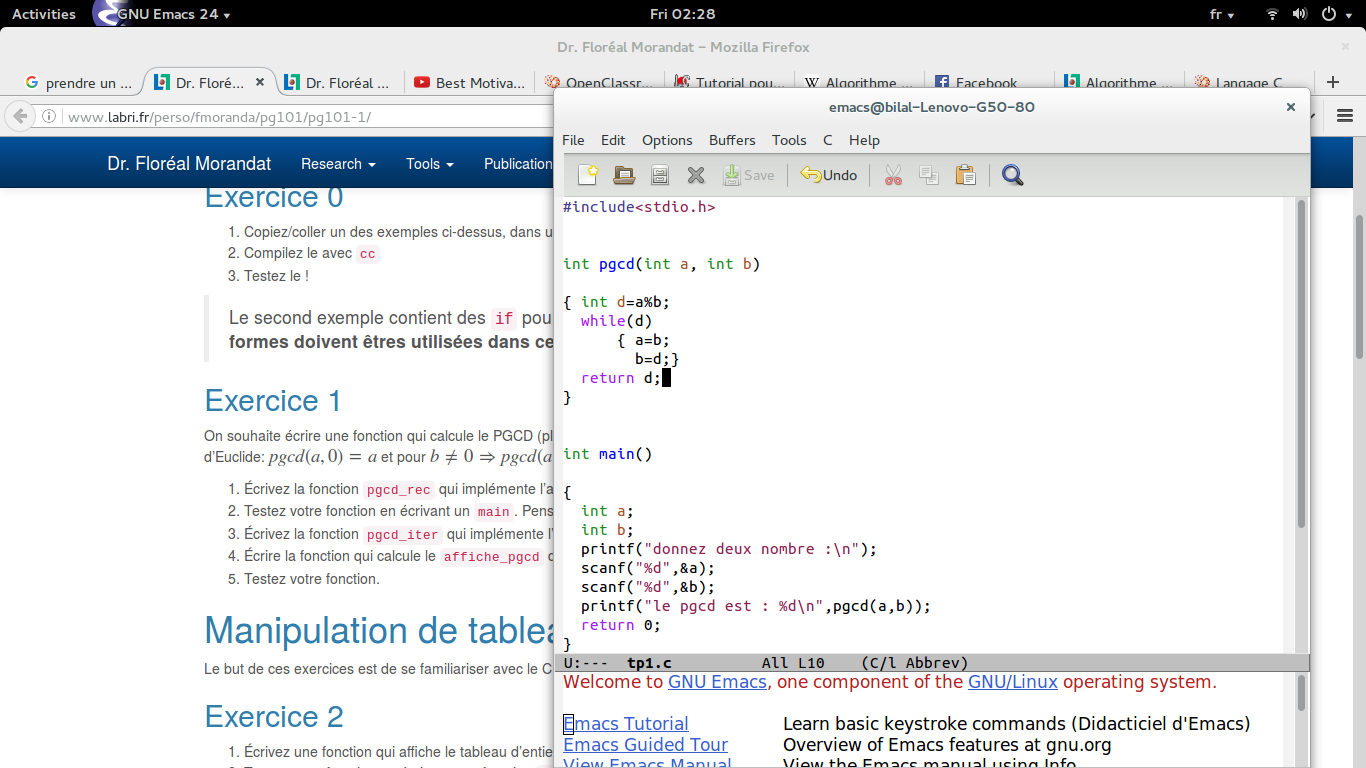Image resolution: width=1366 pixels, height=768 pixels.
Task: Close the current buffer with X icon
Action: pyautogui.click(x=696, y=175)
